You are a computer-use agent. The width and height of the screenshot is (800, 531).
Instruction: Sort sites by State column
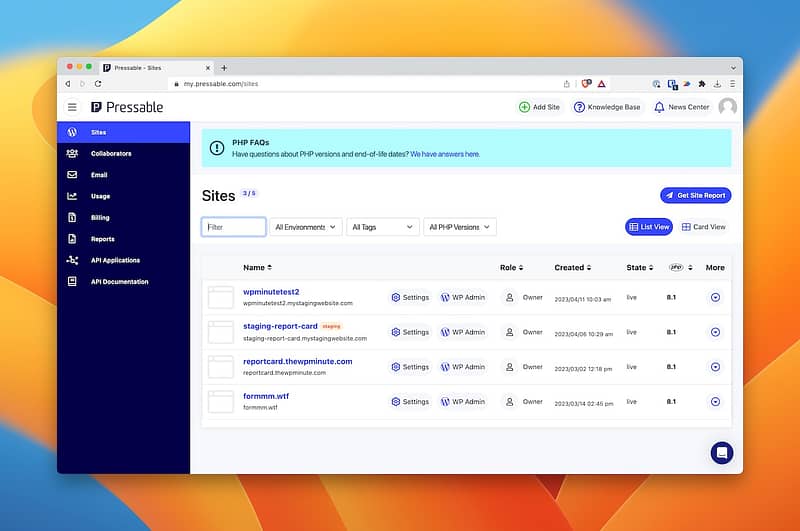click(639, 267)
